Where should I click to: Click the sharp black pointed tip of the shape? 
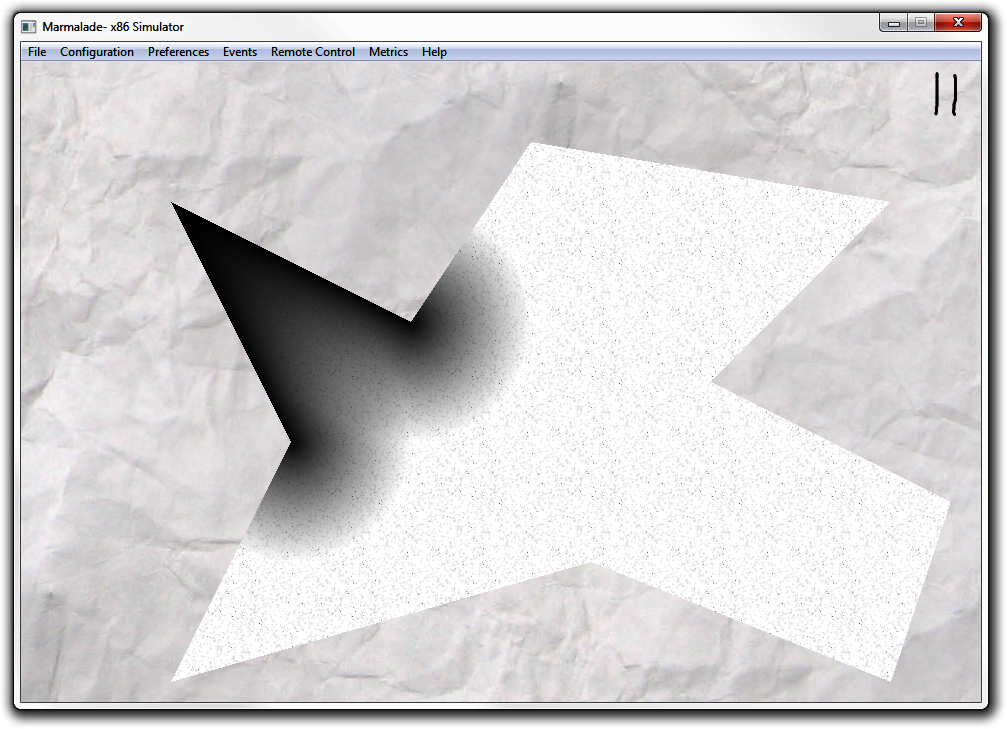click(175, 206)
